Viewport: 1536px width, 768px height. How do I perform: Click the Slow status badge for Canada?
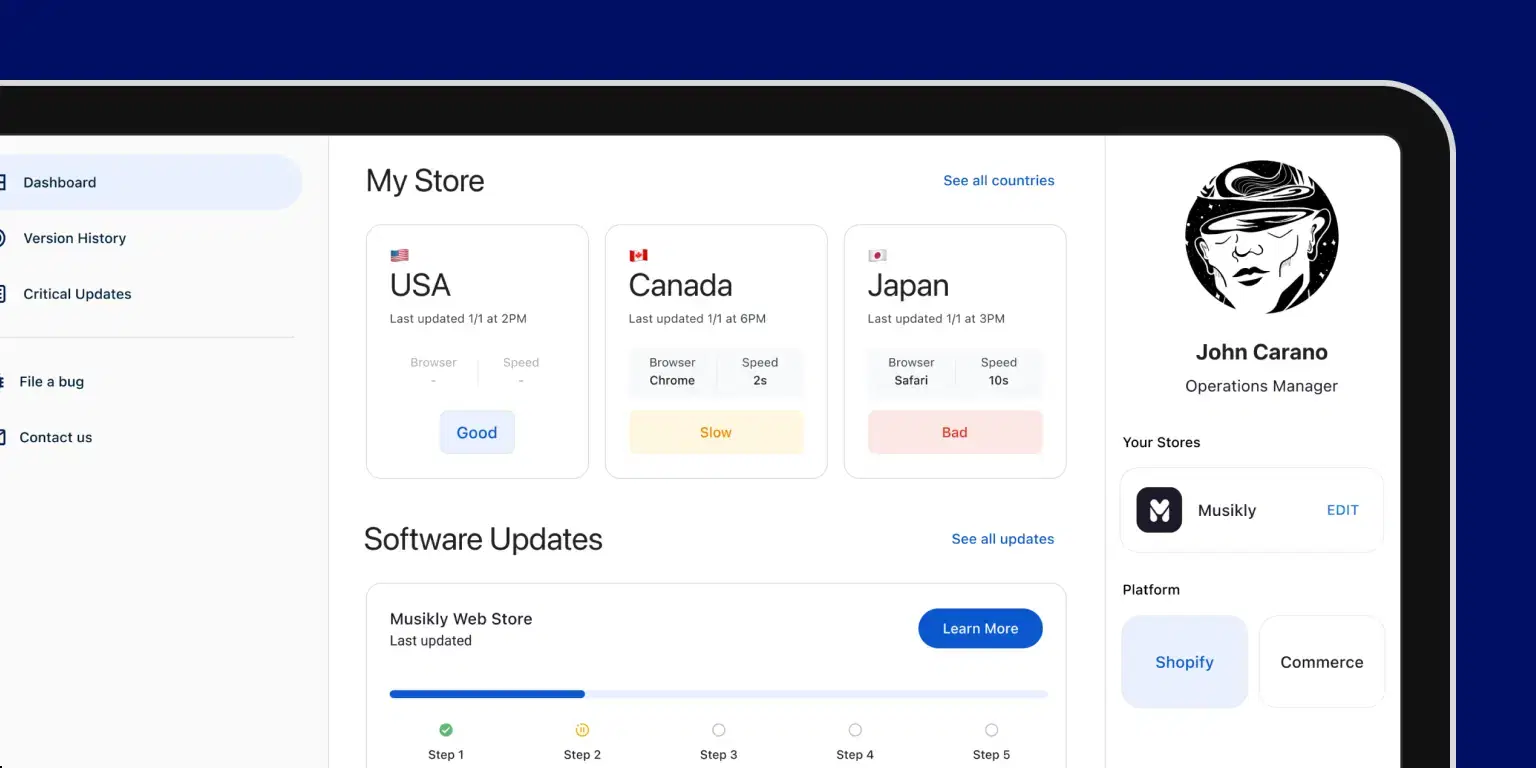pyautogui.click(x=716, y=433)
